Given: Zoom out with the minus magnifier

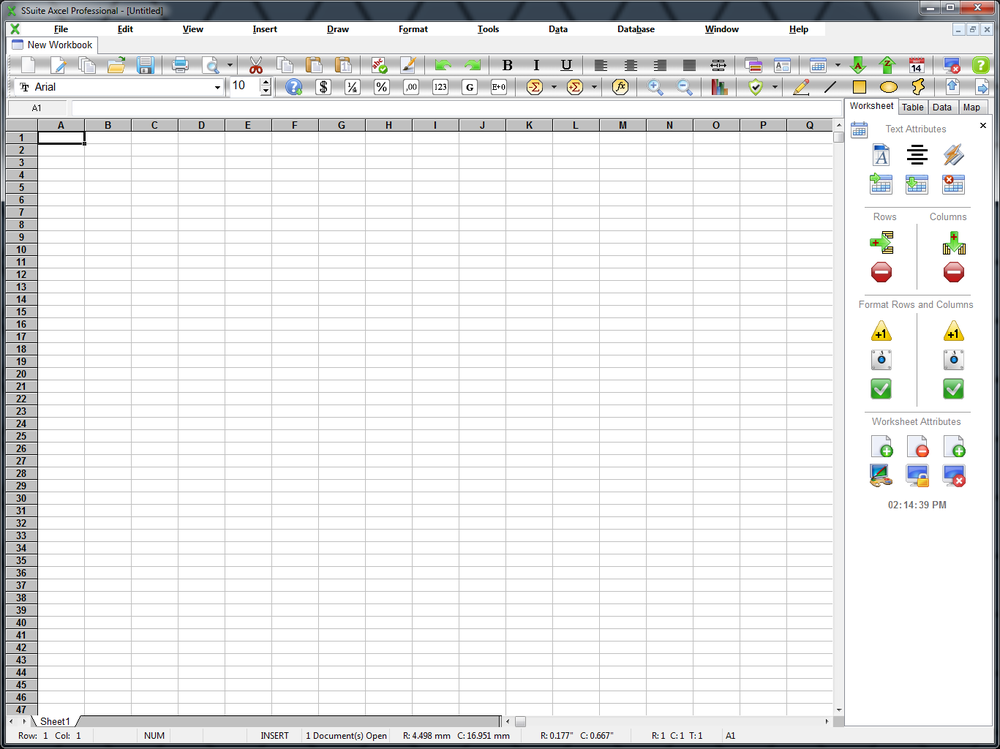Looking at the screenshot, I should (x=684, y=87).
